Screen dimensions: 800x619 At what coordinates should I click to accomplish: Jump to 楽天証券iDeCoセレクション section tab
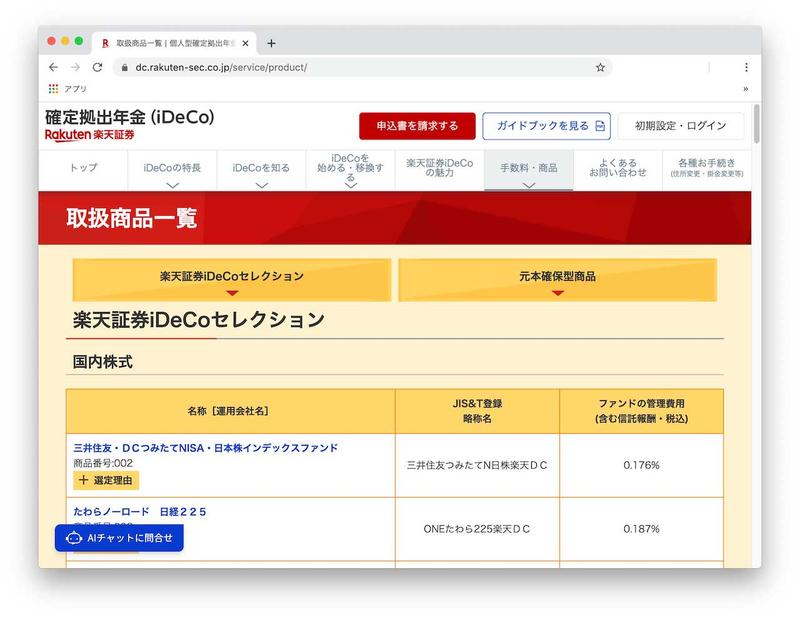[x=232, y=280]
